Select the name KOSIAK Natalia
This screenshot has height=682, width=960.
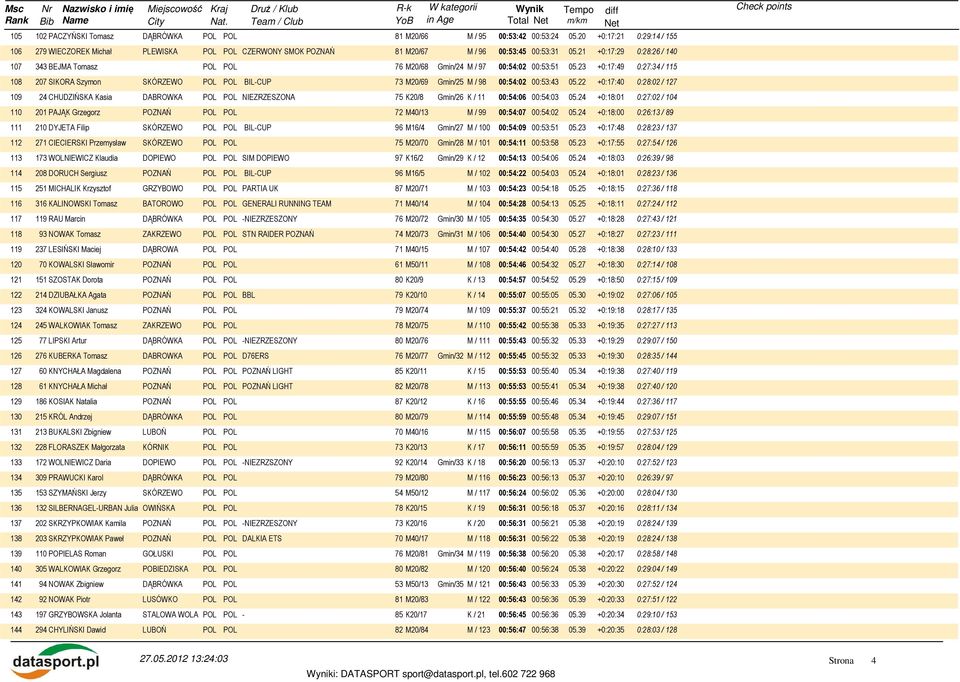click(x=73, y=402)
